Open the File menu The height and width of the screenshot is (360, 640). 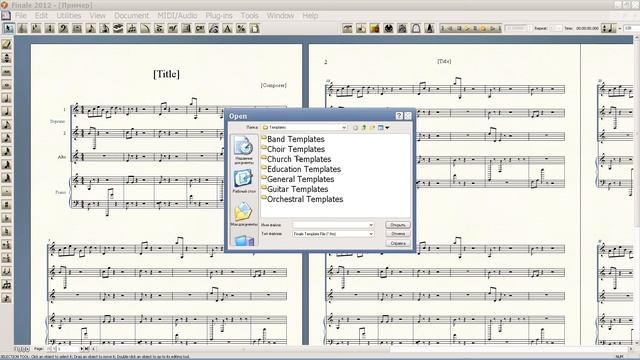[x=20, y=16]
